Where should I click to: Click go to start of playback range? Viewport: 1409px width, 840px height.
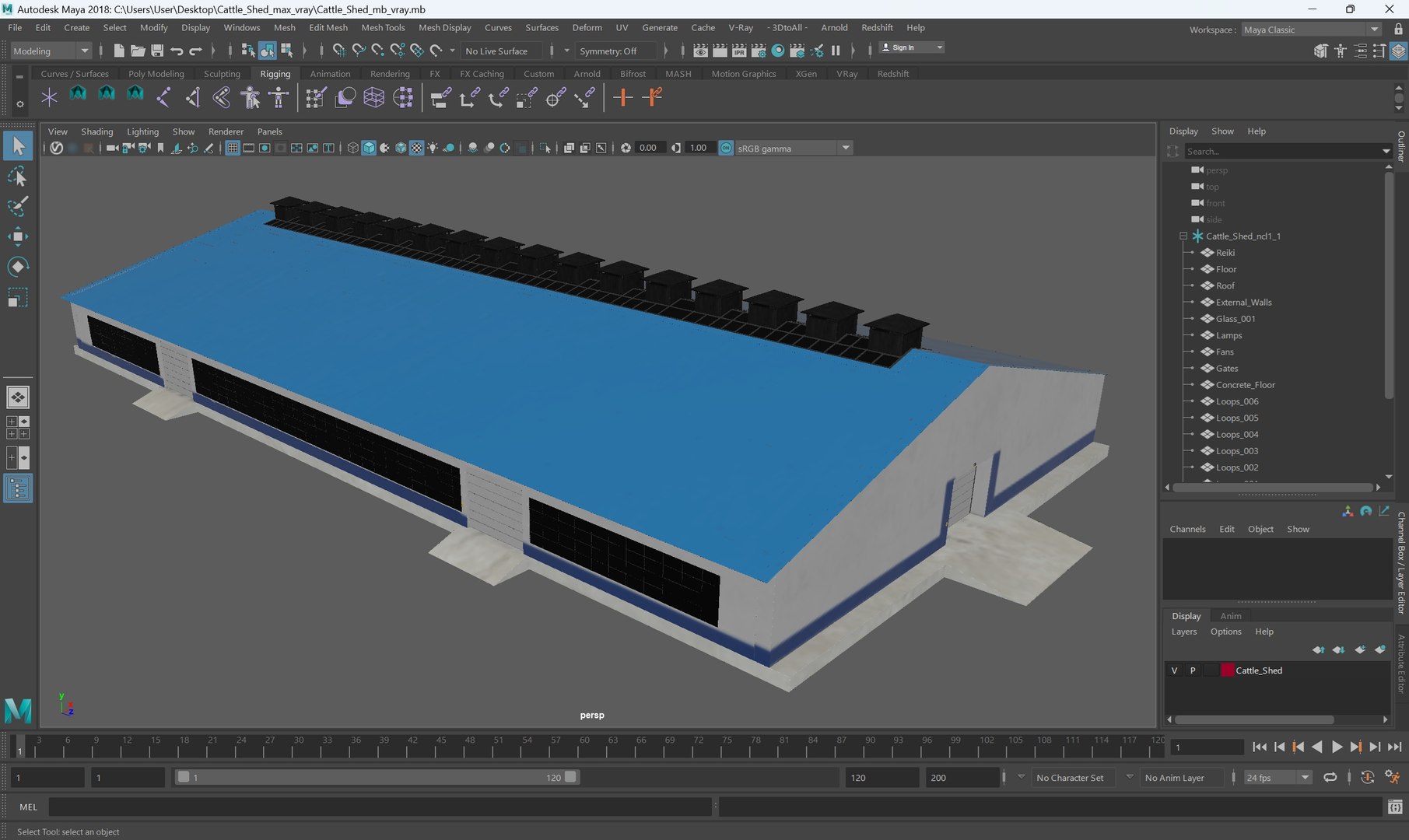[x=1260, y=747]
